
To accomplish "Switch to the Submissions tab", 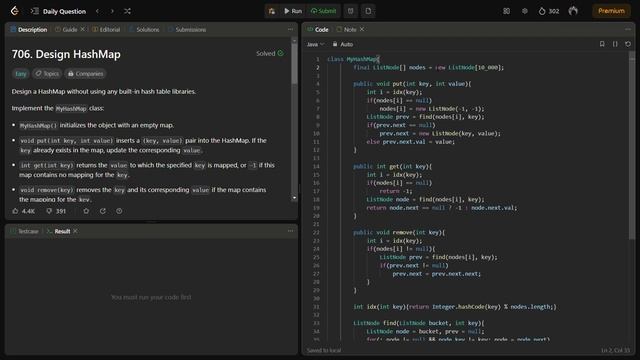I will pyautogui.click(x=187, y=29).
